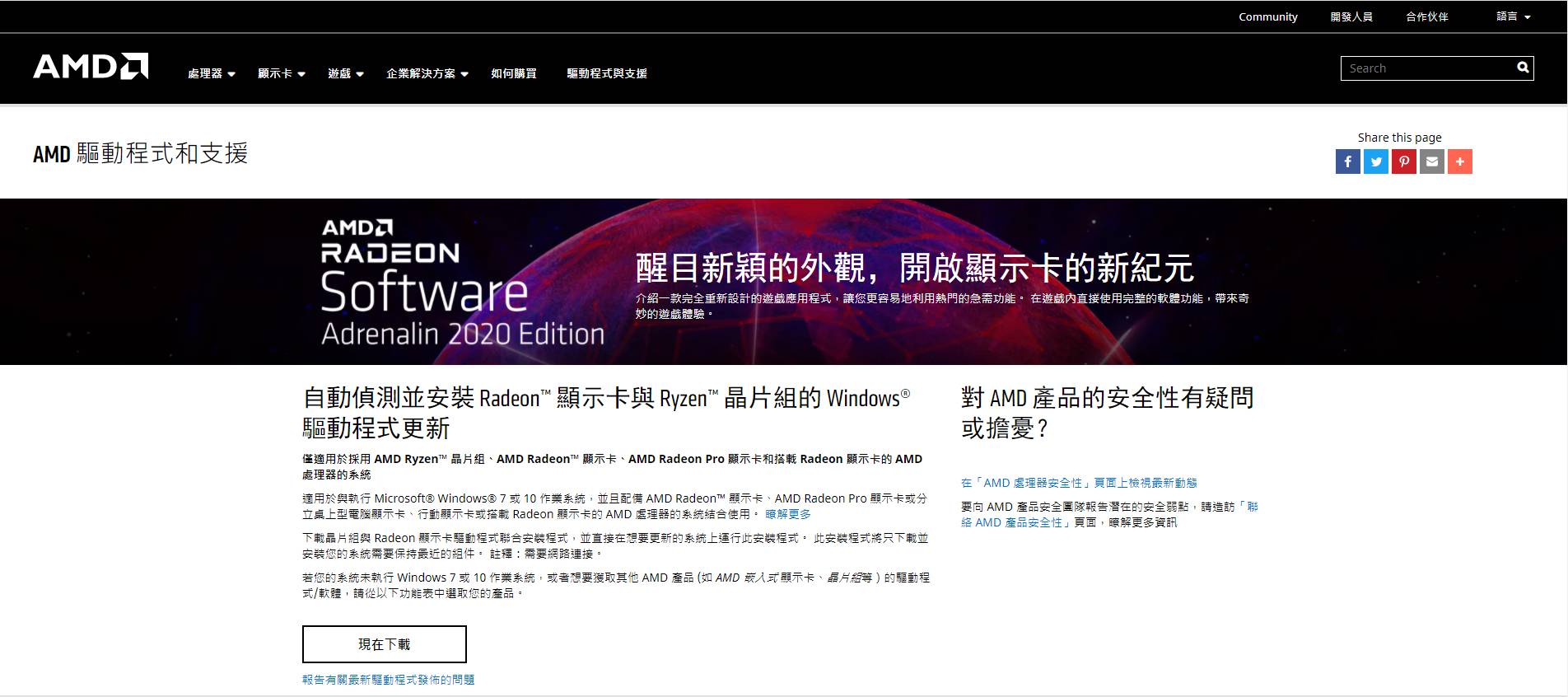Open 驅動程式與支援 menu item

(x=606, y=73)
